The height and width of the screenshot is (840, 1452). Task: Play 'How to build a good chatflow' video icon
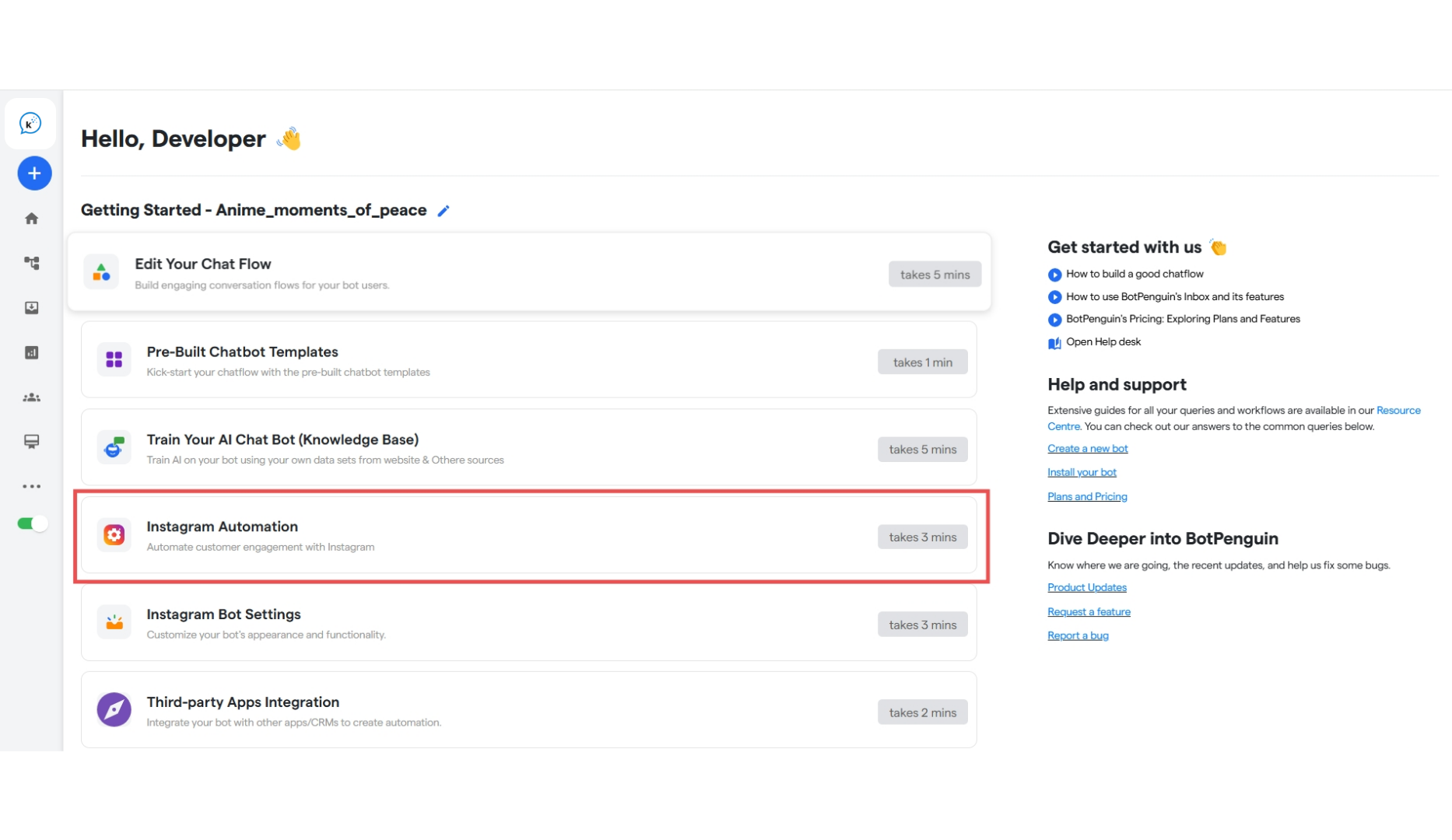(1054, 275)
